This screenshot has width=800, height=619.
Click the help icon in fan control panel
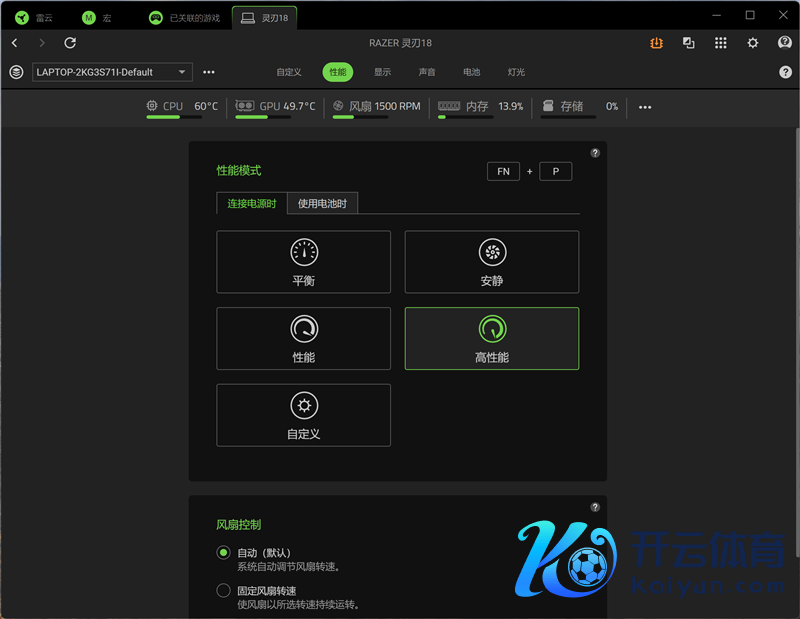point(595,507)
